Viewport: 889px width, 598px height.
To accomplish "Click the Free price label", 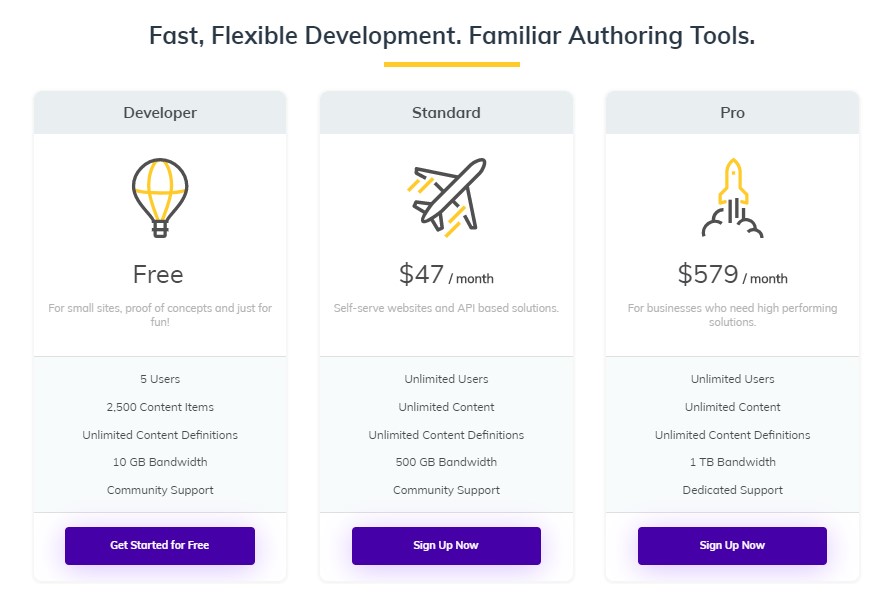I will click(x=159, y=274).
